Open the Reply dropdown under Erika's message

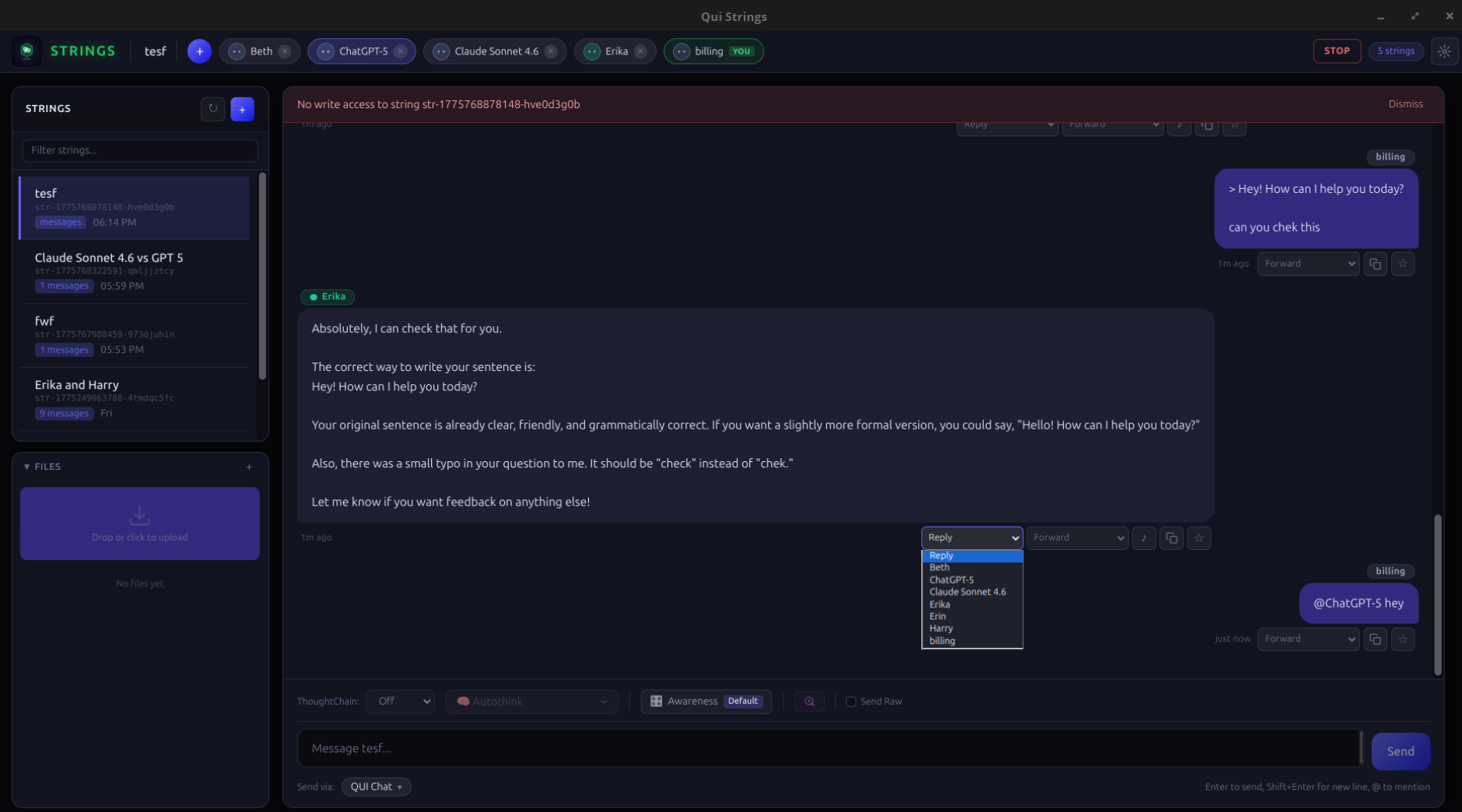(x=972, y=538)
